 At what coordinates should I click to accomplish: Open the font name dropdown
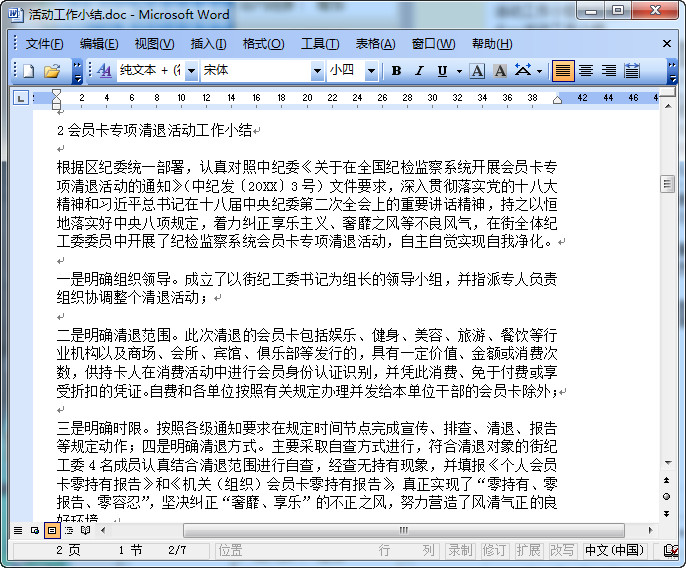317,71
